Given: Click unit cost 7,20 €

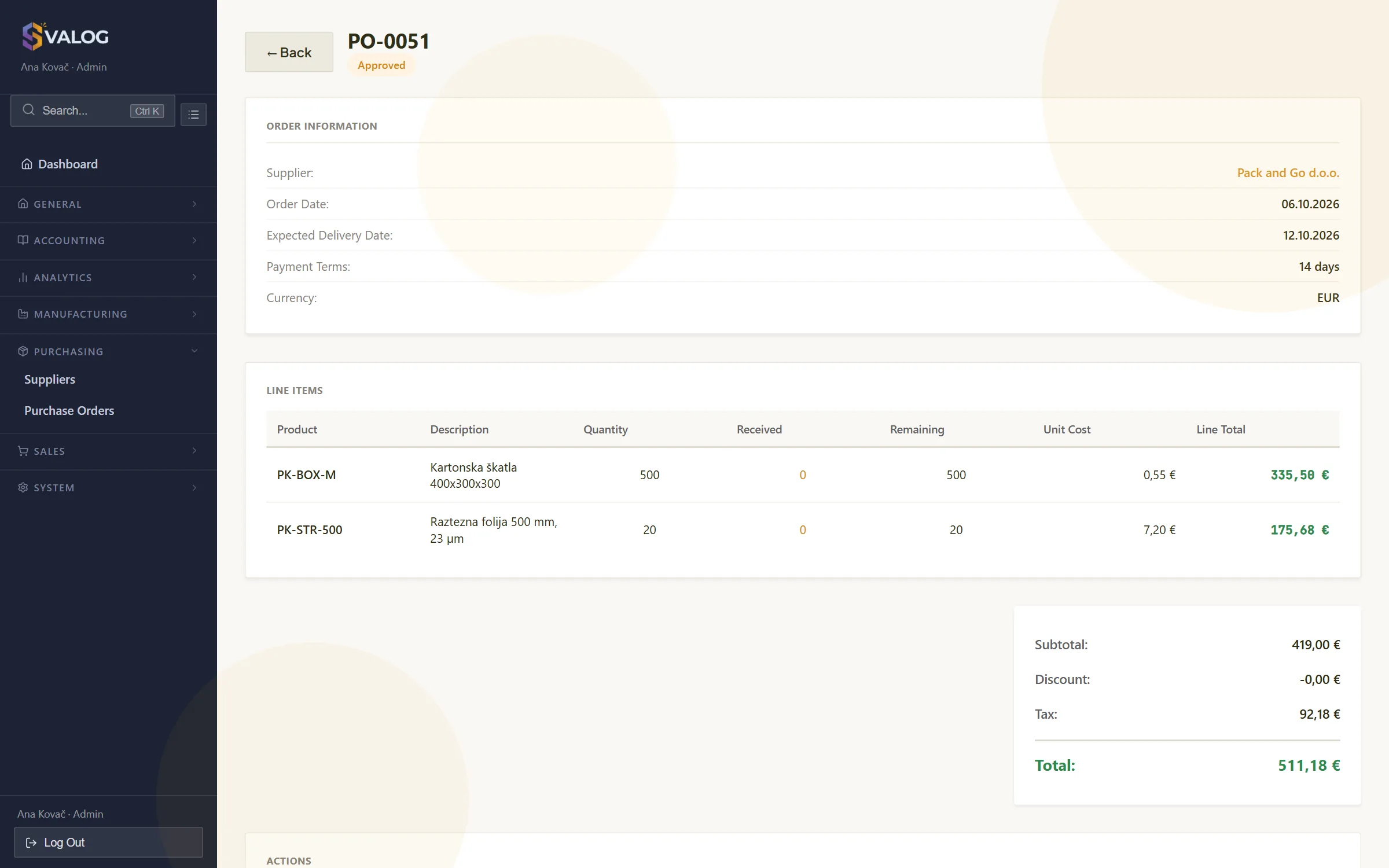Looking at the screenshot, I should 1159,530.
